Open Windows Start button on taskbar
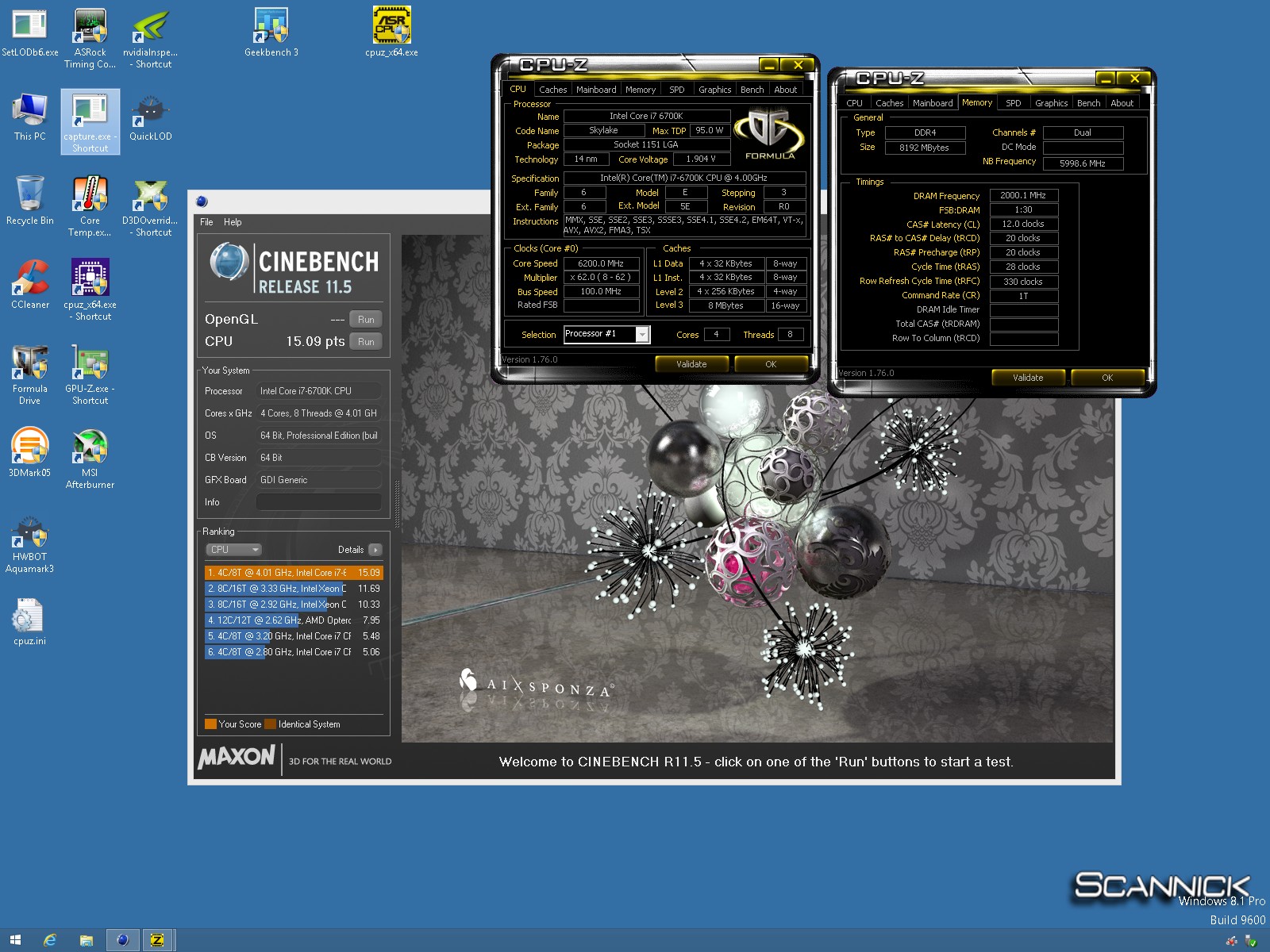Image resolution: width=1270 pixels, height=952 pixels. coord(15,940)
